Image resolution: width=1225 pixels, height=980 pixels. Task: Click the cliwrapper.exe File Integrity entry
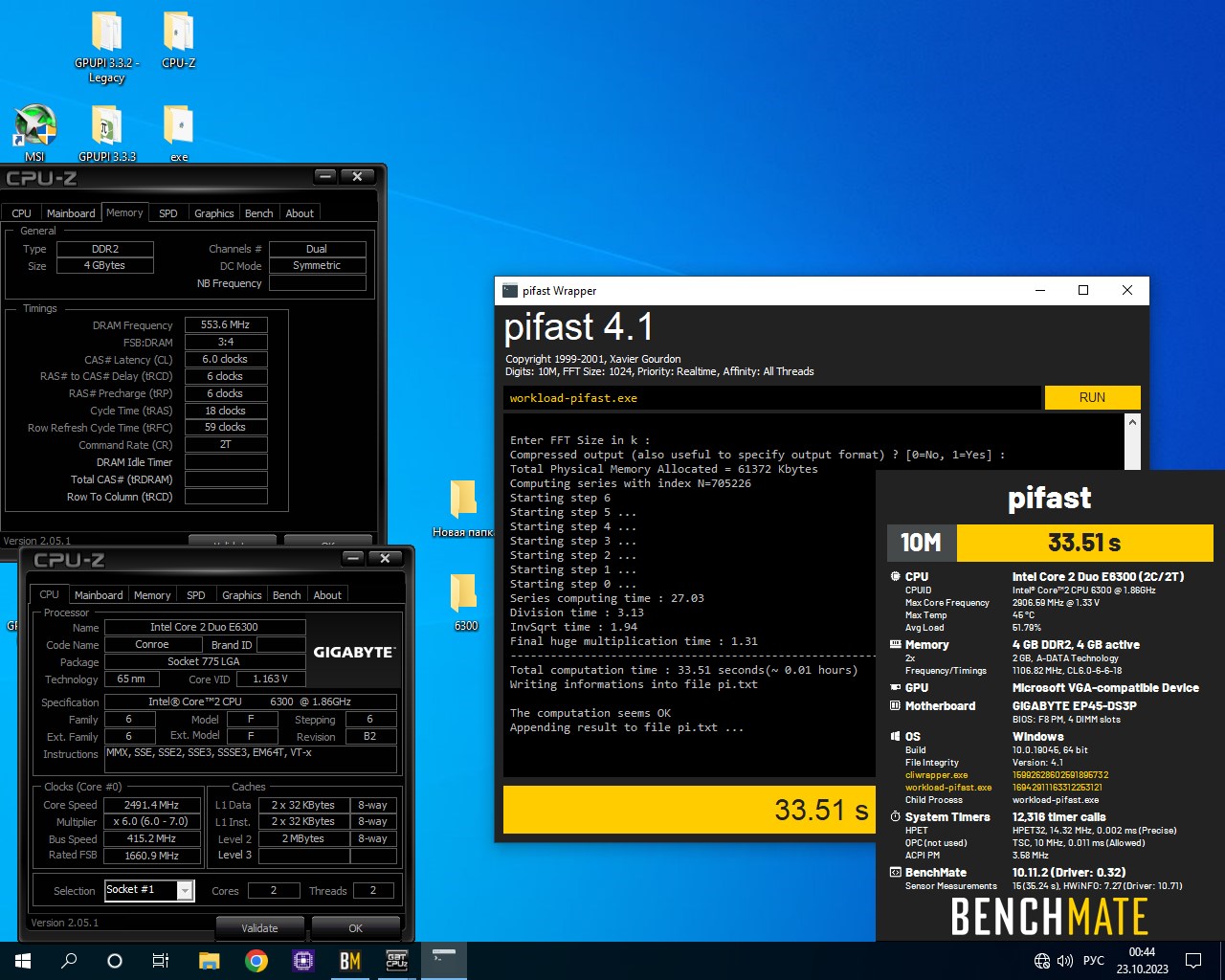937,775
